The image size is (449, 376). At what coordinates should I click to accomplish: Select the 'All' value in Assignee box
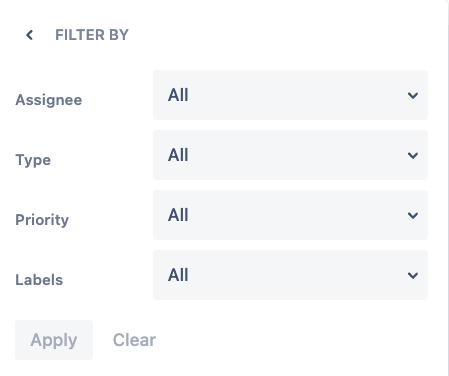click(x=178, y=95)
